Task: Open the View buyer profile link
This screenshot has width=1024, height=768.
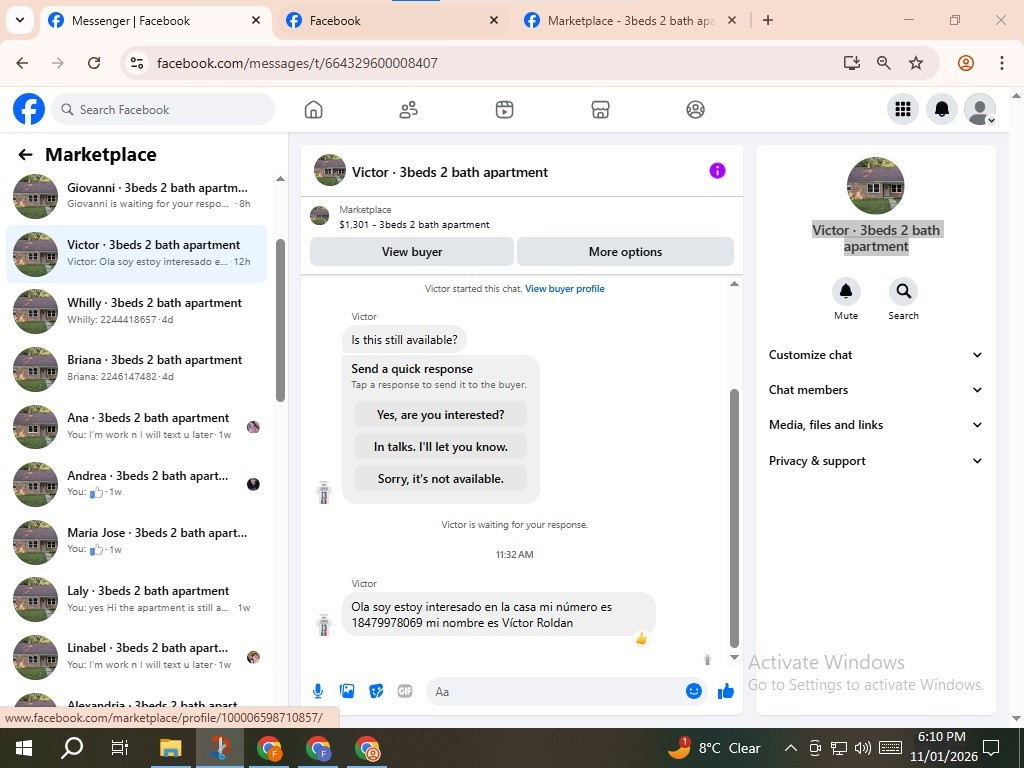Action: pos(564,289)
